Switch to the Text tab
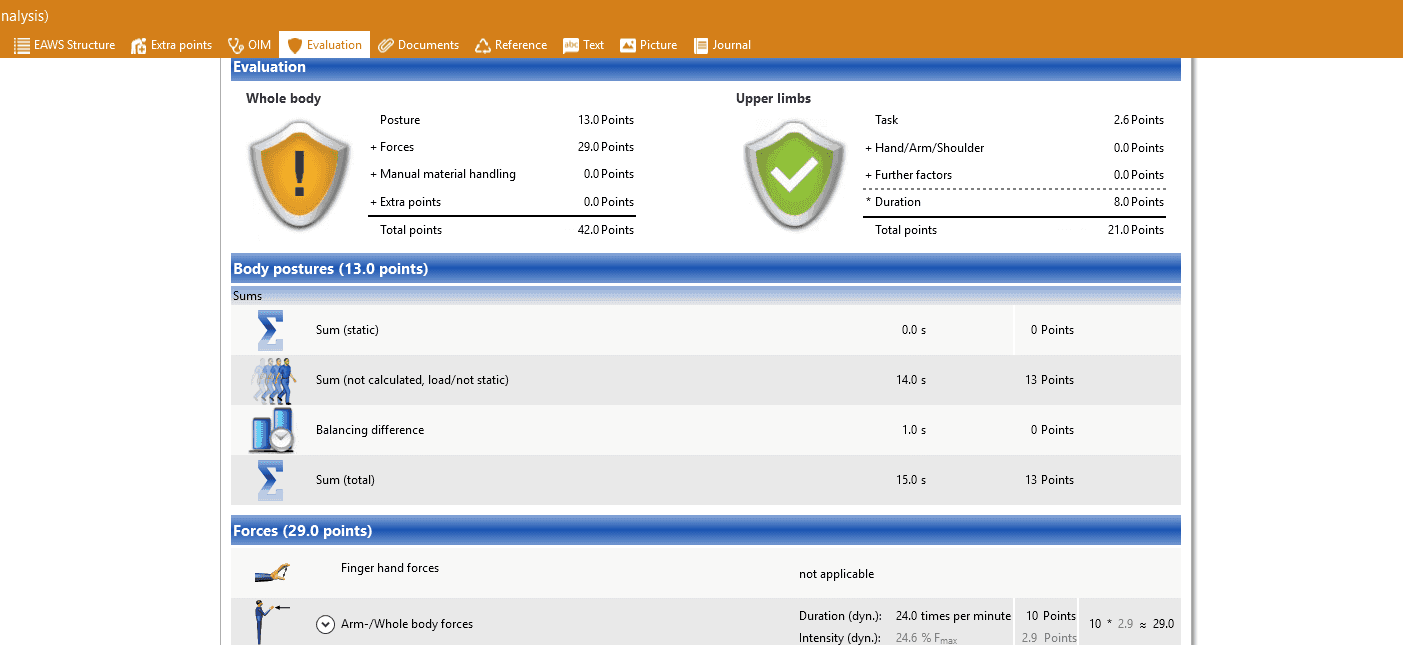 (583, 45)
